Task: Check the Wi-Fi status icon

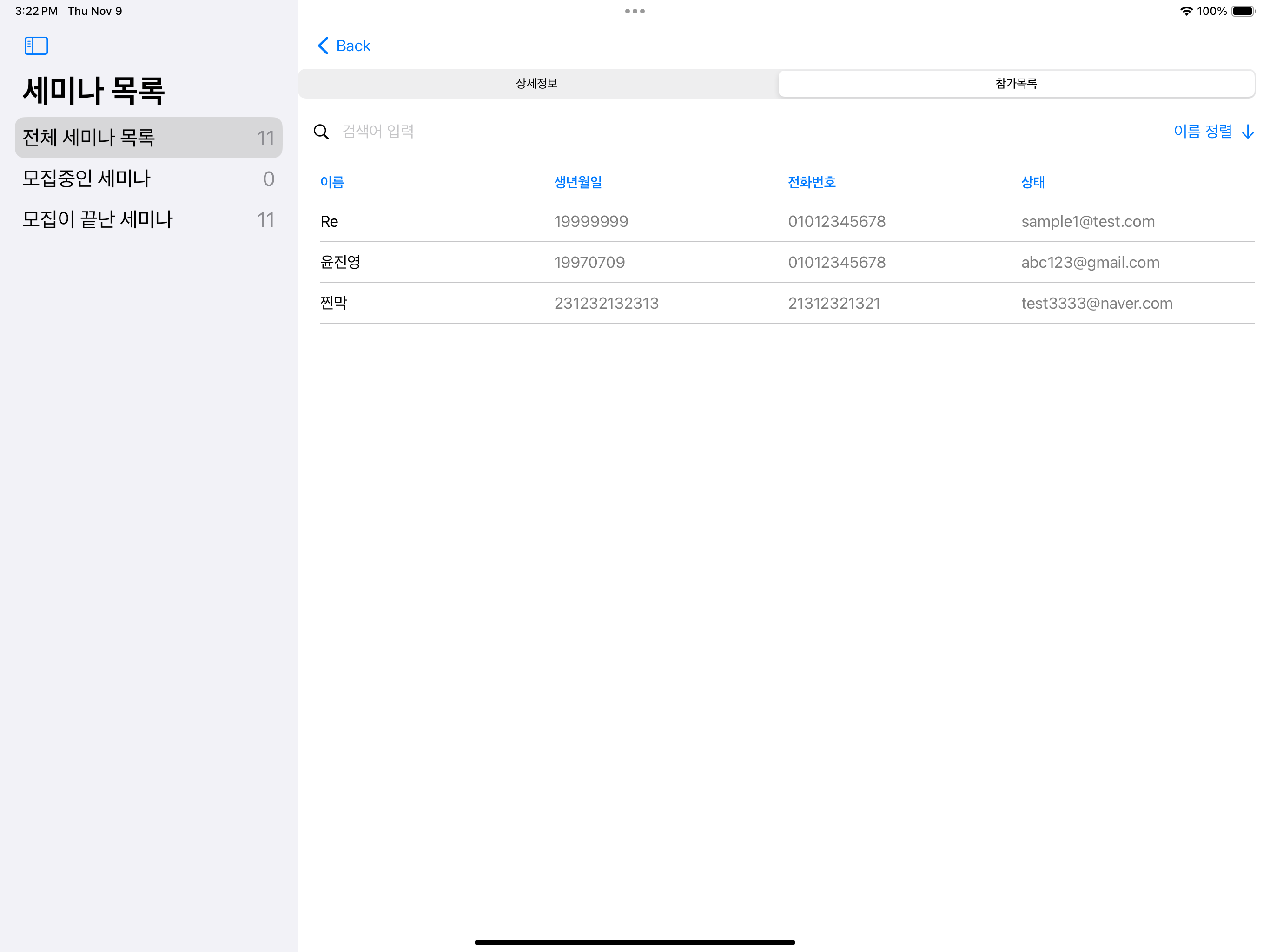Action: (x=1186, y=10)
